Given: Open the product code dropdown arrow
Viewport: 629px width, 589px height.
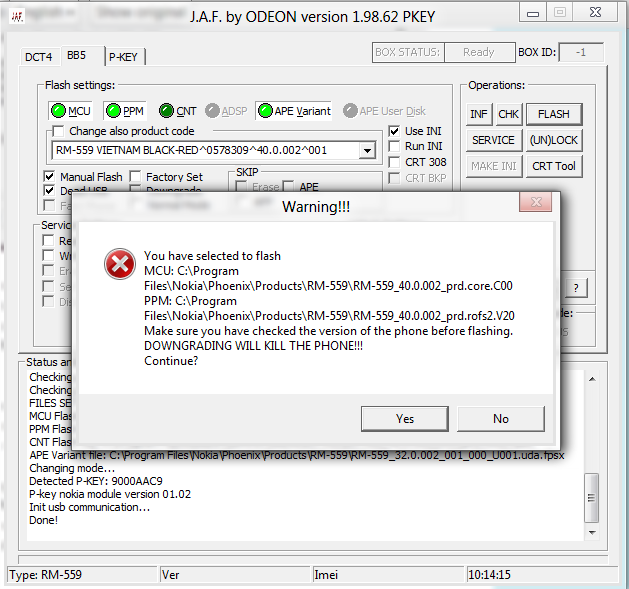Looking at the screenshot, I should pyautogui.click(x=367, y=151).
